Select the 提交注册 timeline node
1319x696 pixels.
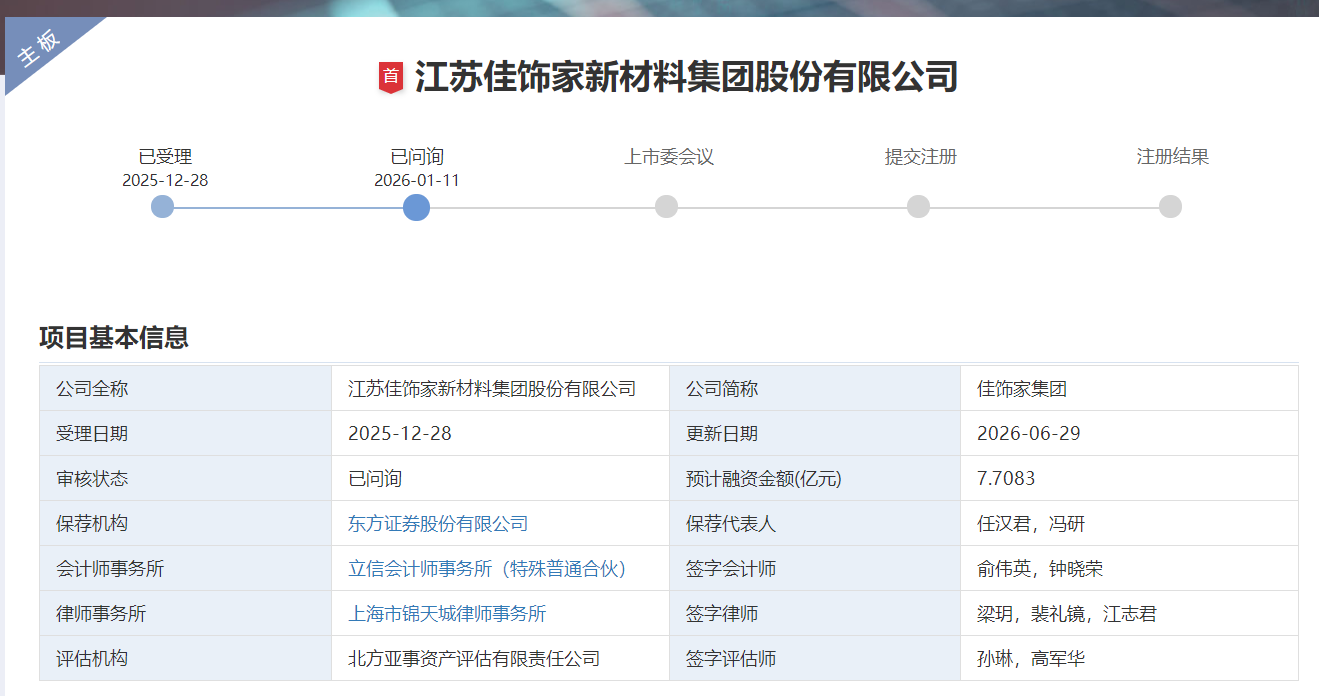tap(918, 207)
